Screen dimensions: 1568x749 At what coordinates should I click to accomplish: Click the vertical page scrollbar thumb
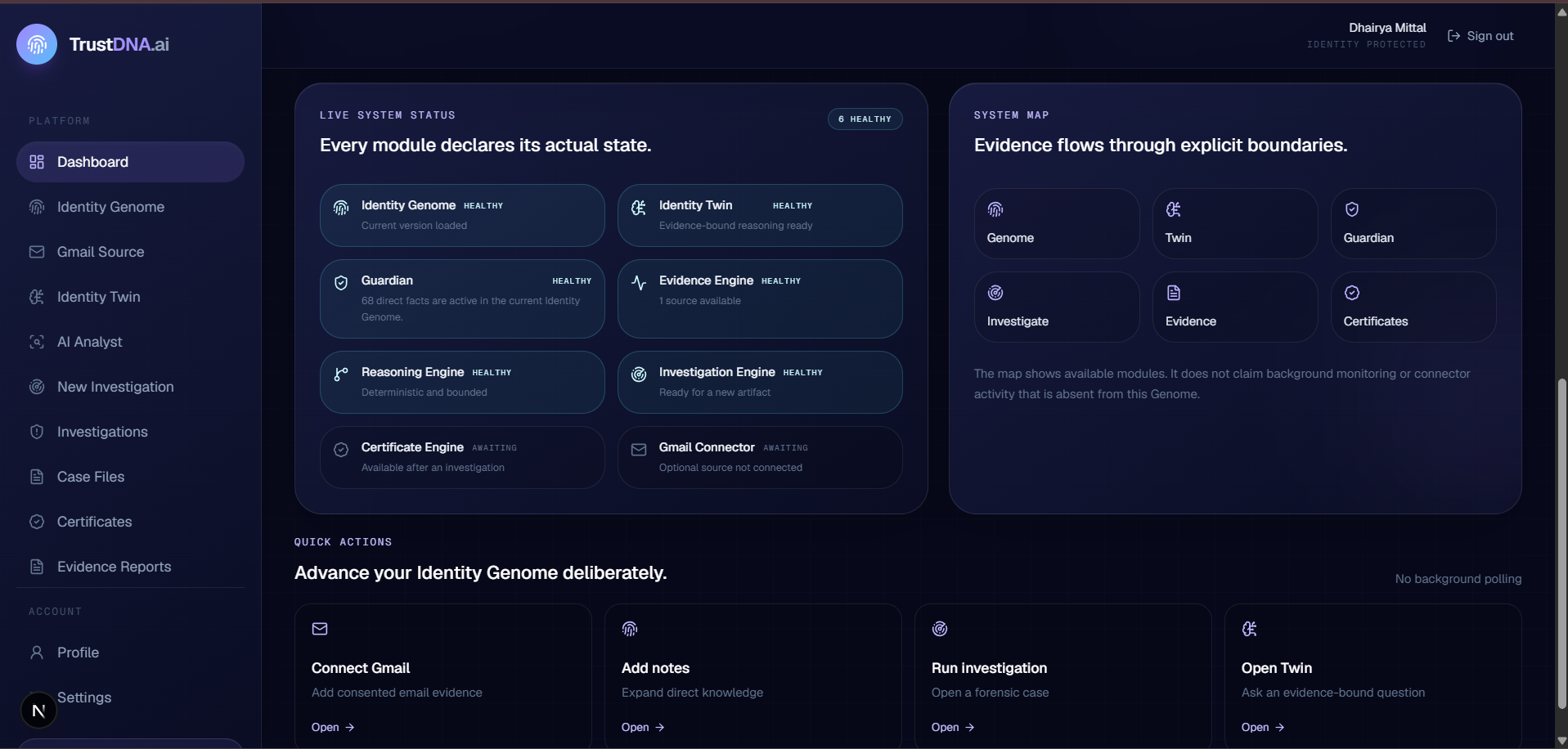coord(1561,544)
